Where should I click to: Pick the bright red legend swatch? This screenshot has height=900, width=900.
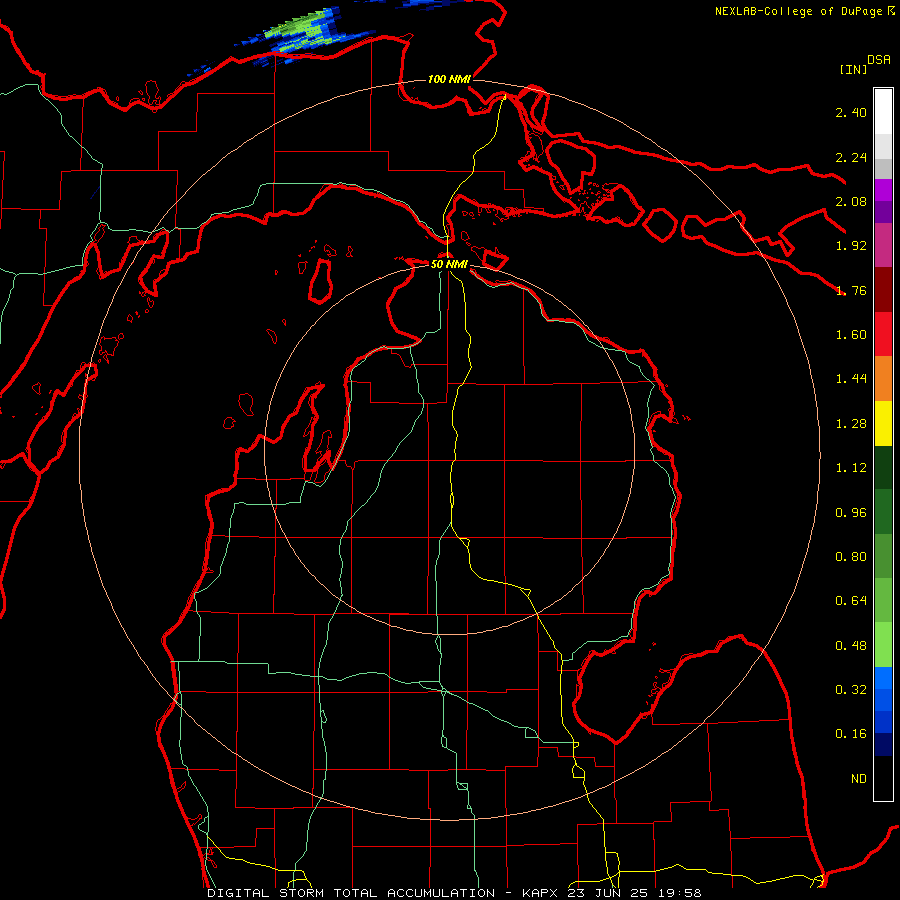click(883, 334)
